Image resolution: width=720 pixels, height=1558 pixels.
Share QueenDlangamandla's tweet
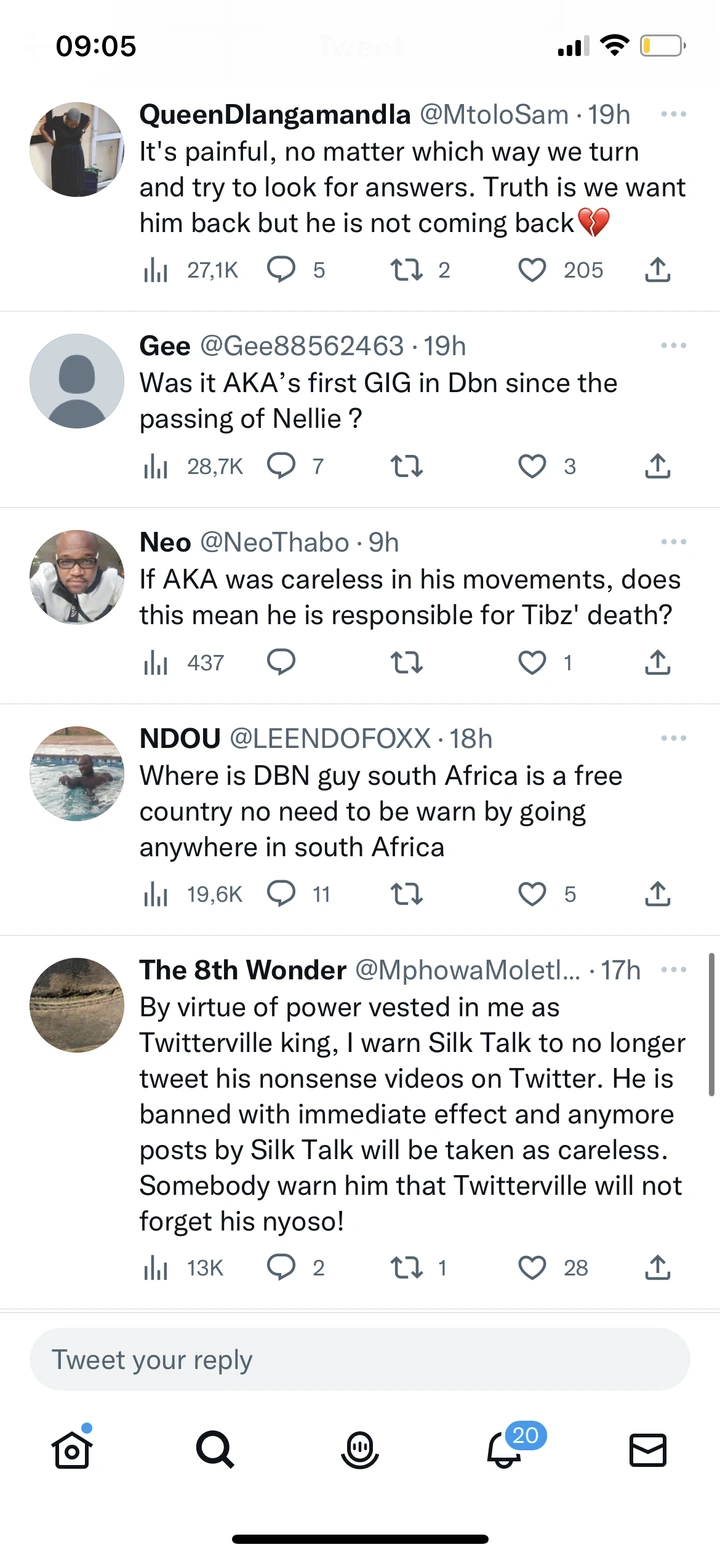(x=657, y=270)
